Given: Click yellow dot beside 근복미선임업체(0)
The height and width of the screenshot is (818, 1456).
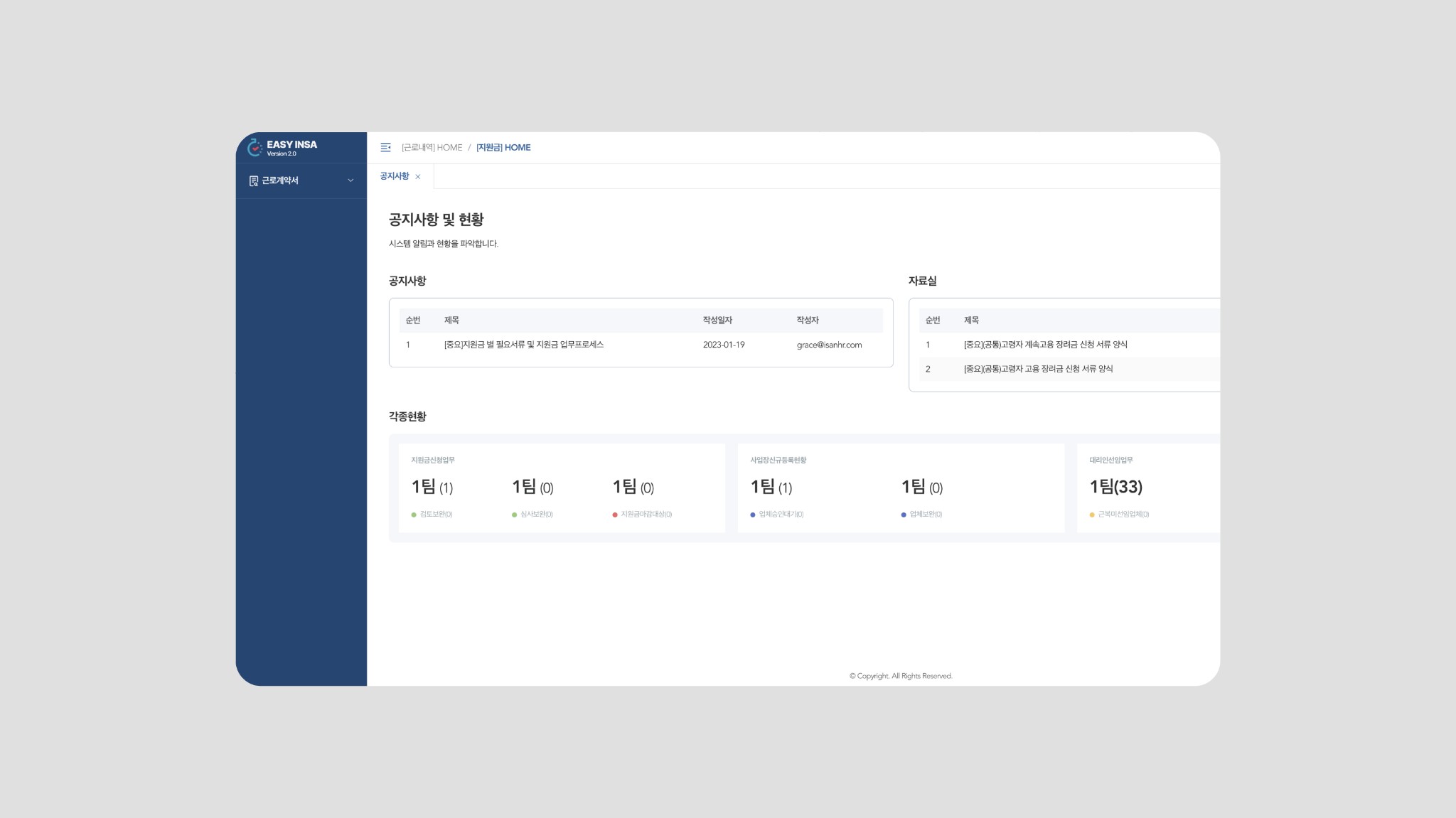Looking at the screenshot, I should (1092, 515).
